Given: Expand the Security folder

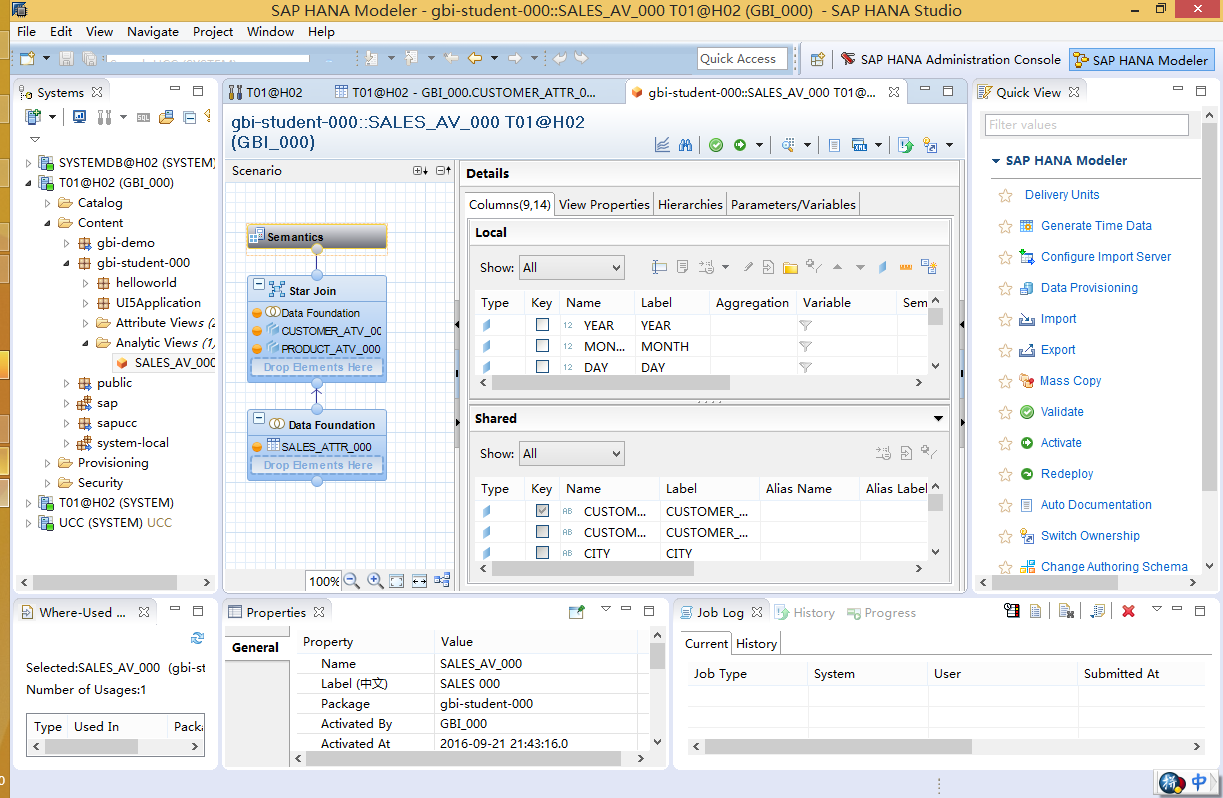Looking at the screenshot, I should (x=48, y=483).
